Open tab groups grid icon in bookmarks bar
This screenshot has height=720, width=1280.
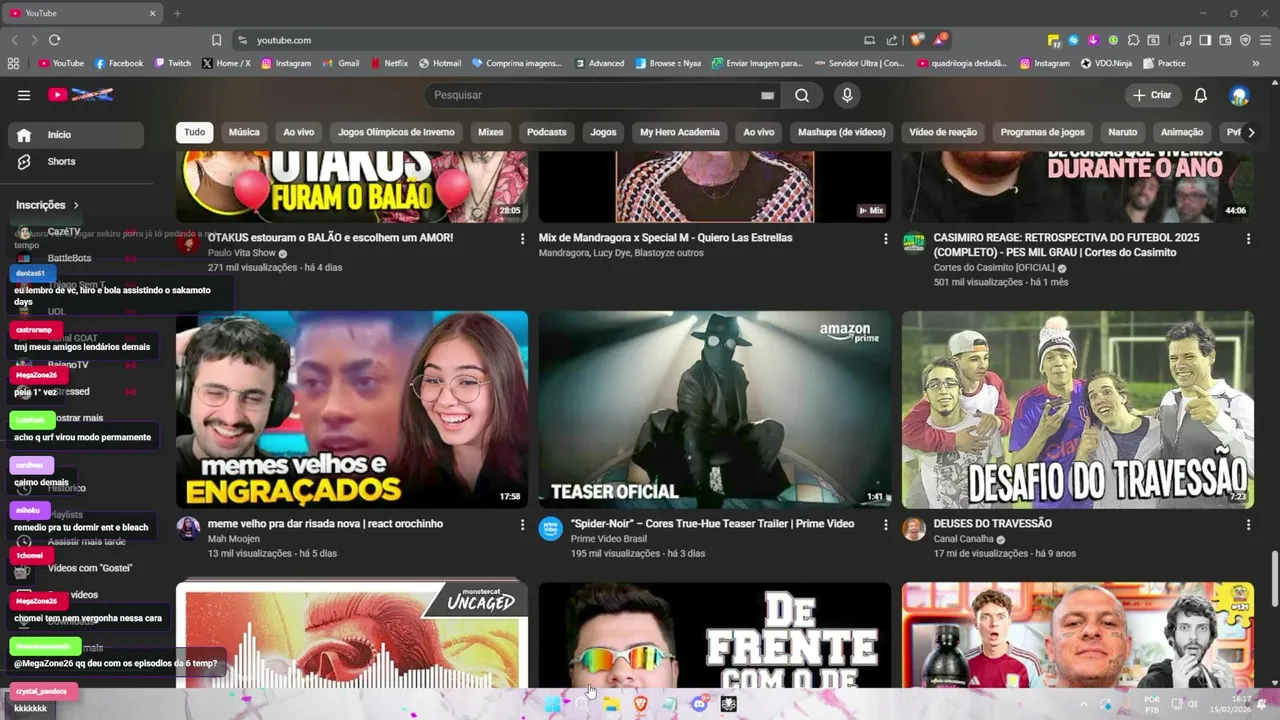tap(13, 63)
